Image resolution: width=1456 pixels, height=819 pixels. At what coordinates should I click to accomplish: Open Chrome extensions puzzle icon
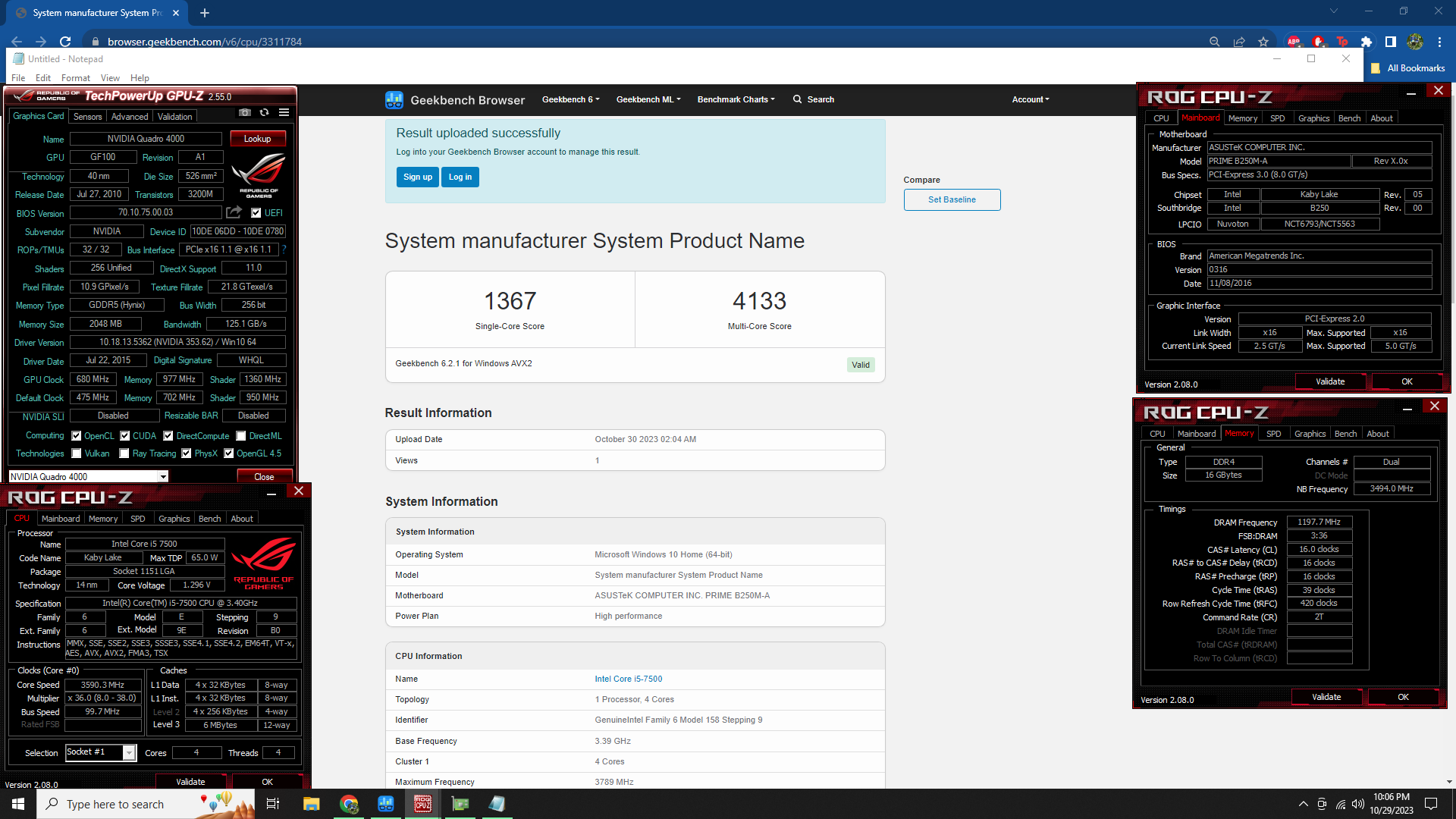[x=1367, y=42]
